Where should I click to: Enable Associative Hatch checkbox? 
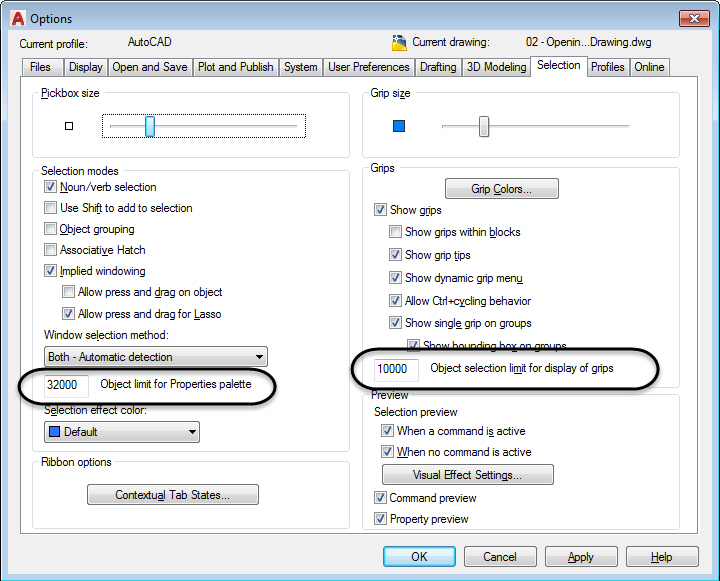[50, 250]
